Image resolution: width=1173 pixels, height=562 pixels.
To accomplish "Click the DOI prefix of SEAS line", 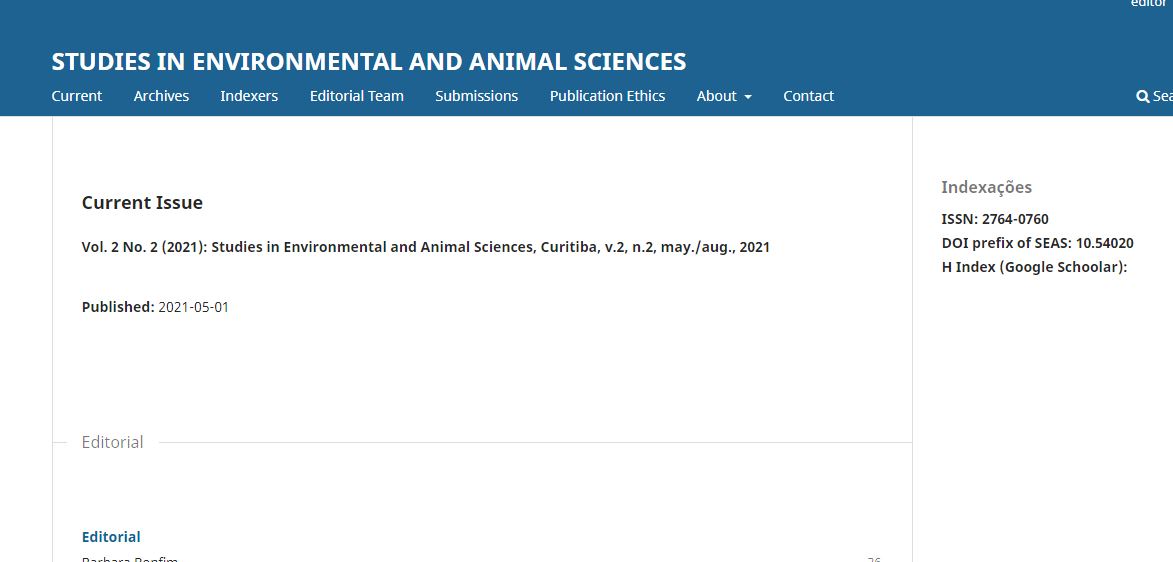I will tap(1038, 243).
